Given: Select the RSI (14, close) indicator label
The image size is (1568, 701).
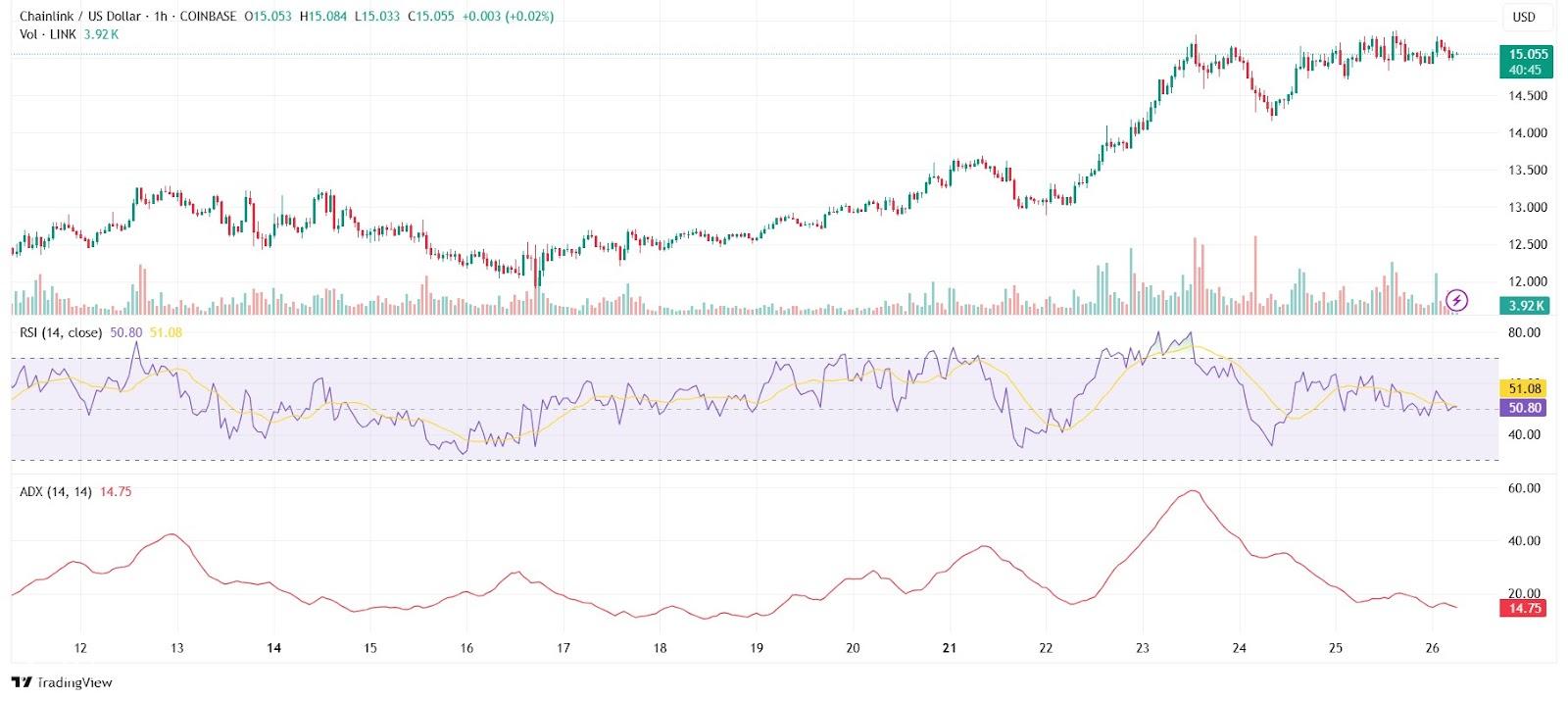Looking at the screenshot, I should coord(61,332).
